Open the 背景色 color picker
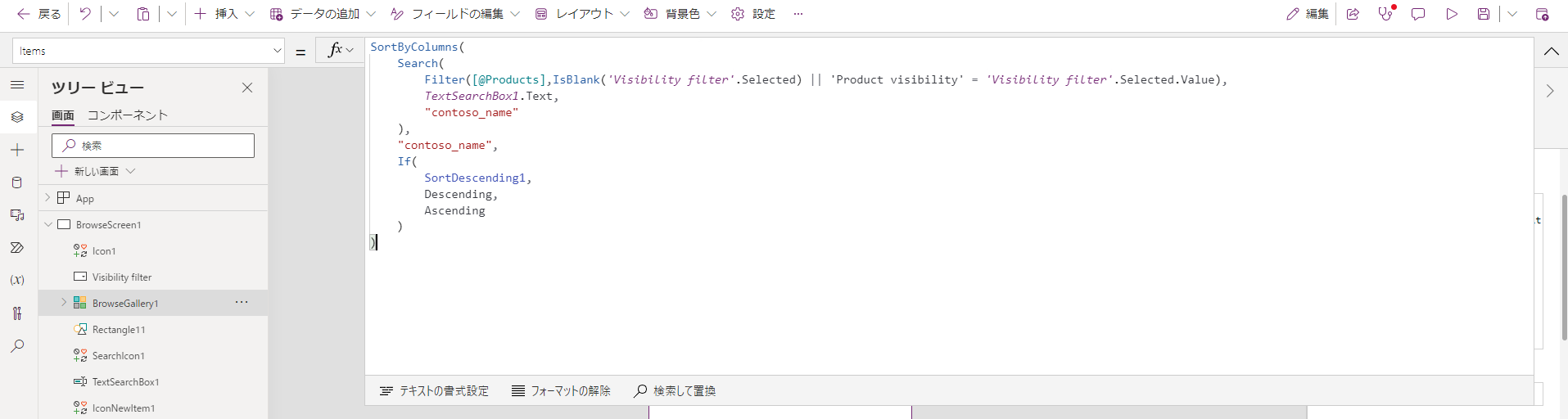This screenshot has width=1568, height=419. pos(680,14)
